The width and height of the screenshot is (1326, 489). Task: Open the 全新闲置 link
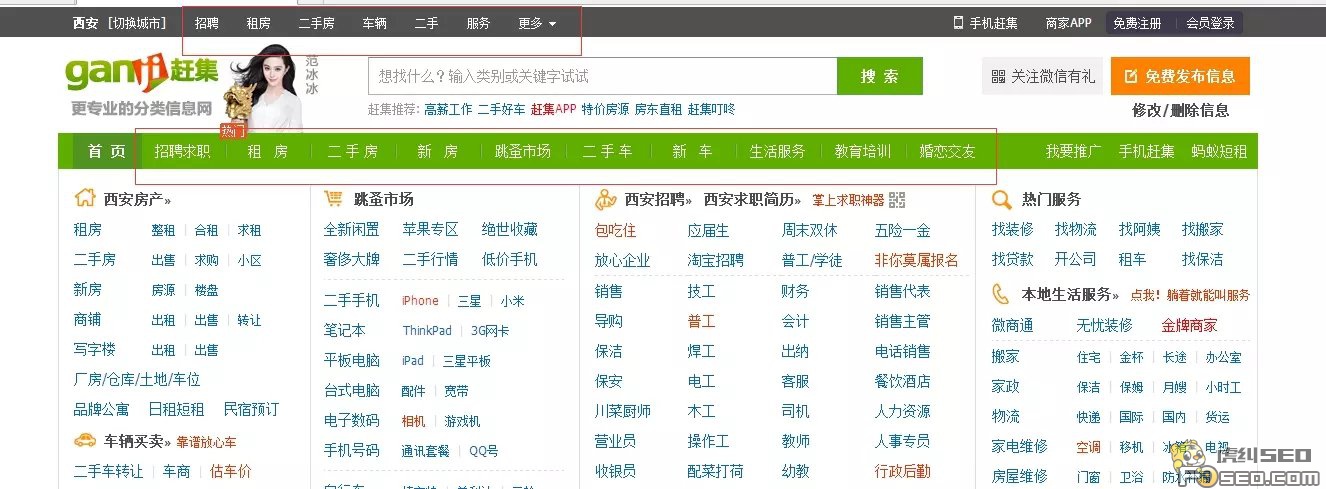click(x=352, y=229)
